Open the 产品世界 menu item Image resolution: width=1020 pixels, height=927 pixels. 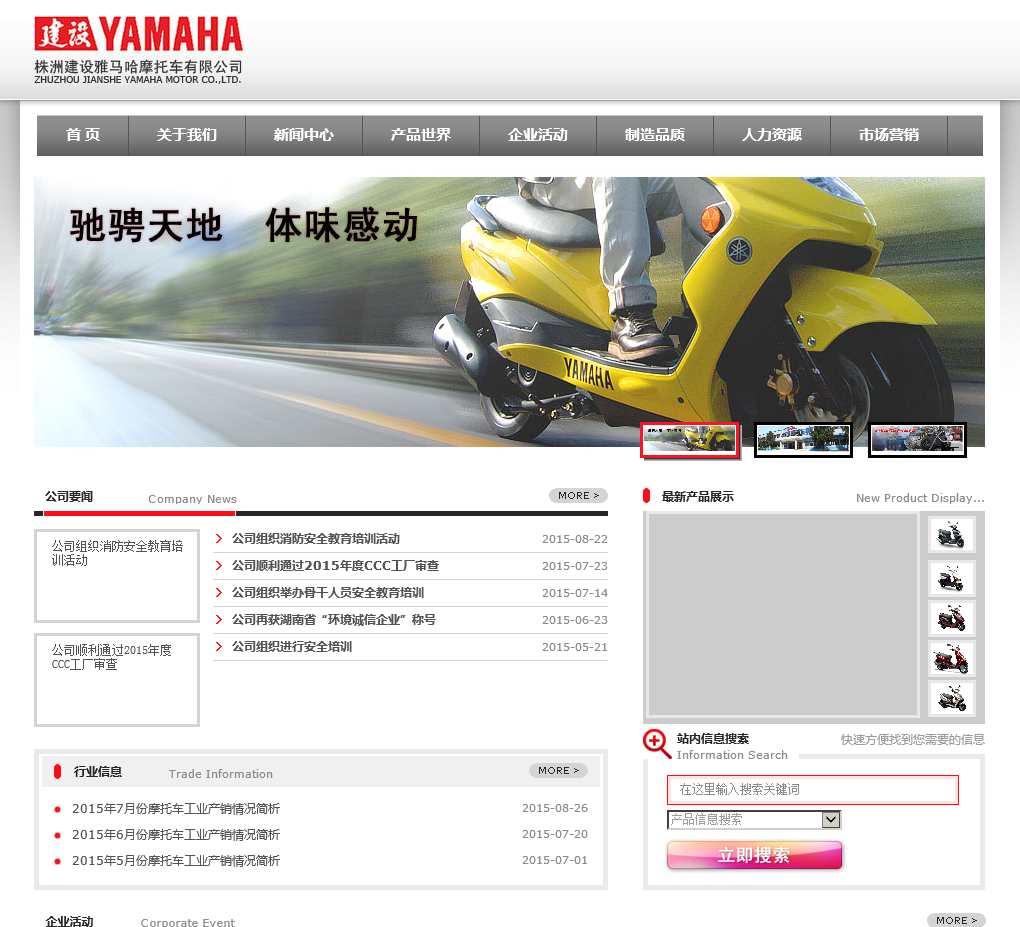click(x=421, y=135)
